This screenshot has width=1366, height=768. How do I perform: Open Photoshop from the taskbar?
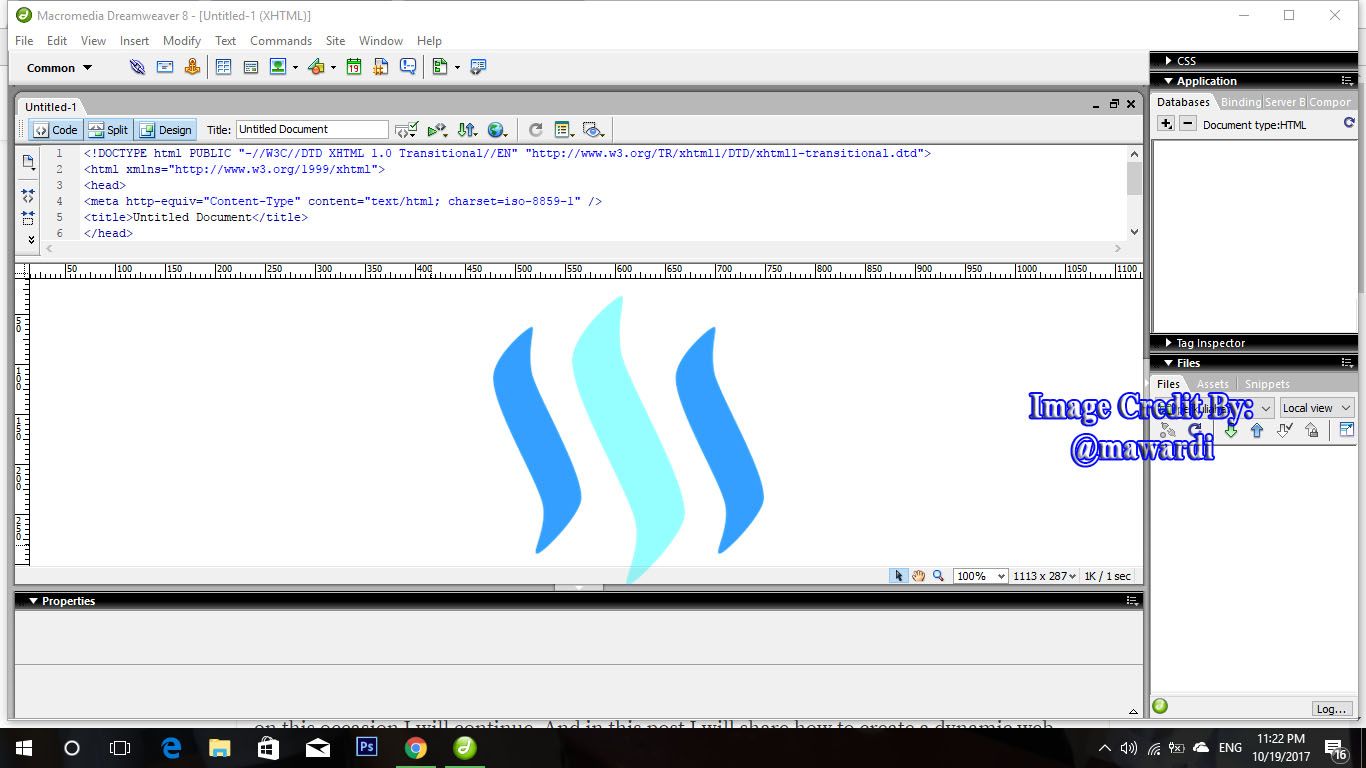click(x=367, y=747)
